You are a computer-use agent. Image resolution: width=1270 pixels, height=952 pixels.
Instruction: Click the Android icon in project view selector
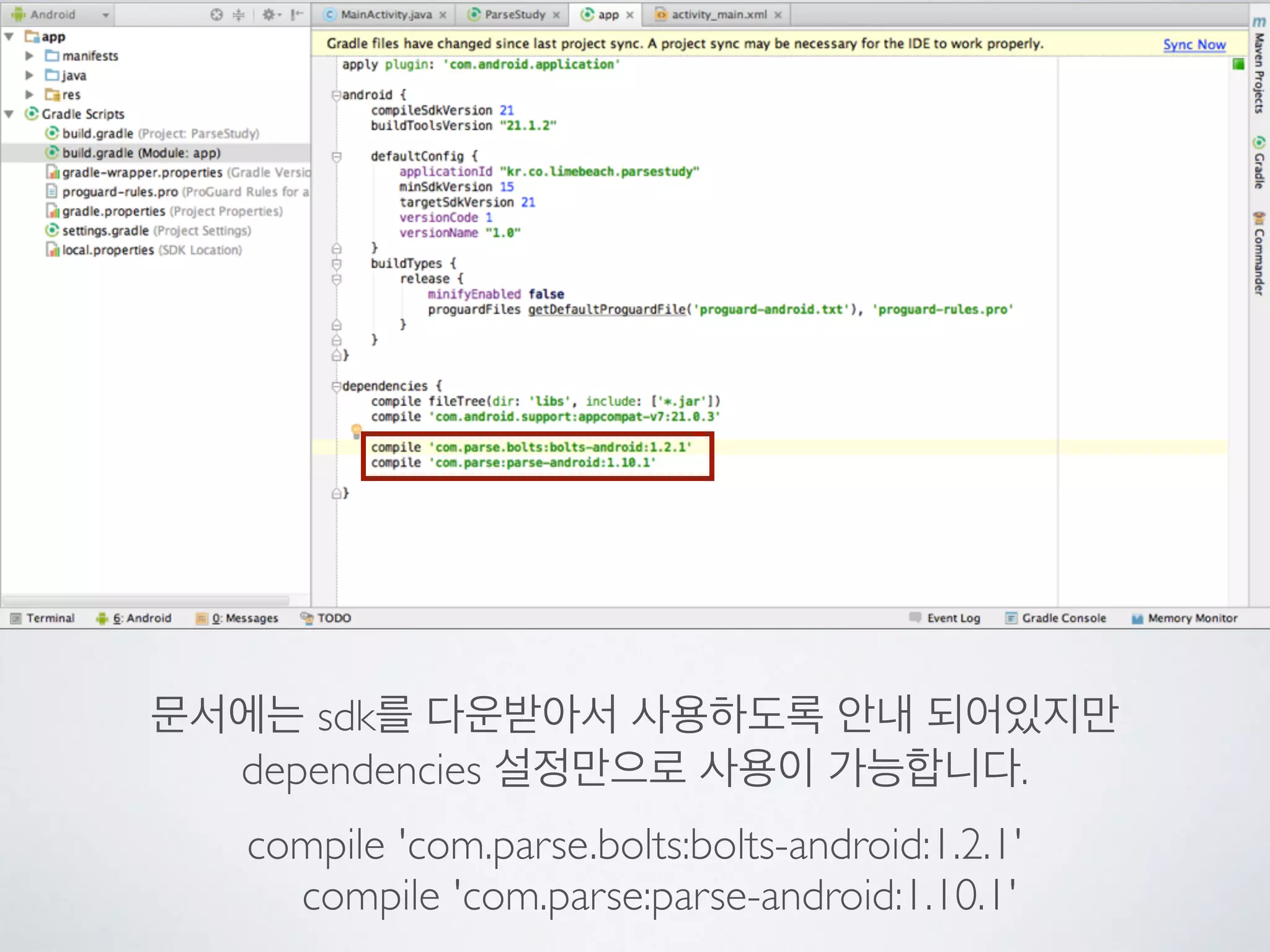(18, 14)
